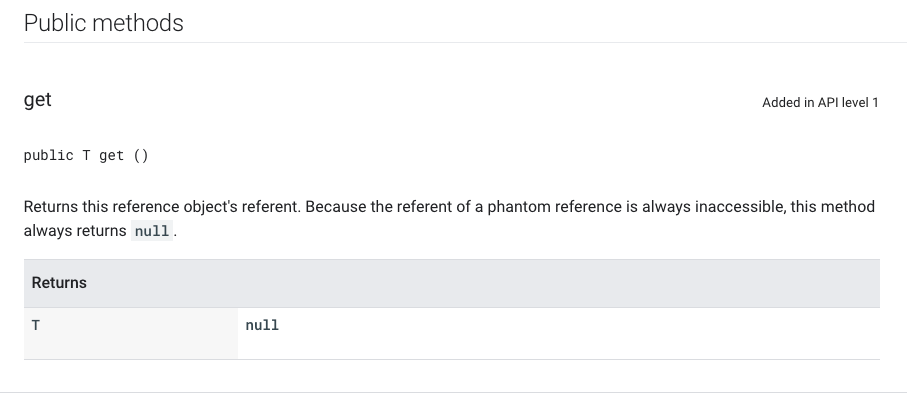The image size is (907, 405).
Task: Click the "public" keyword in method signature
Action: 49,155
